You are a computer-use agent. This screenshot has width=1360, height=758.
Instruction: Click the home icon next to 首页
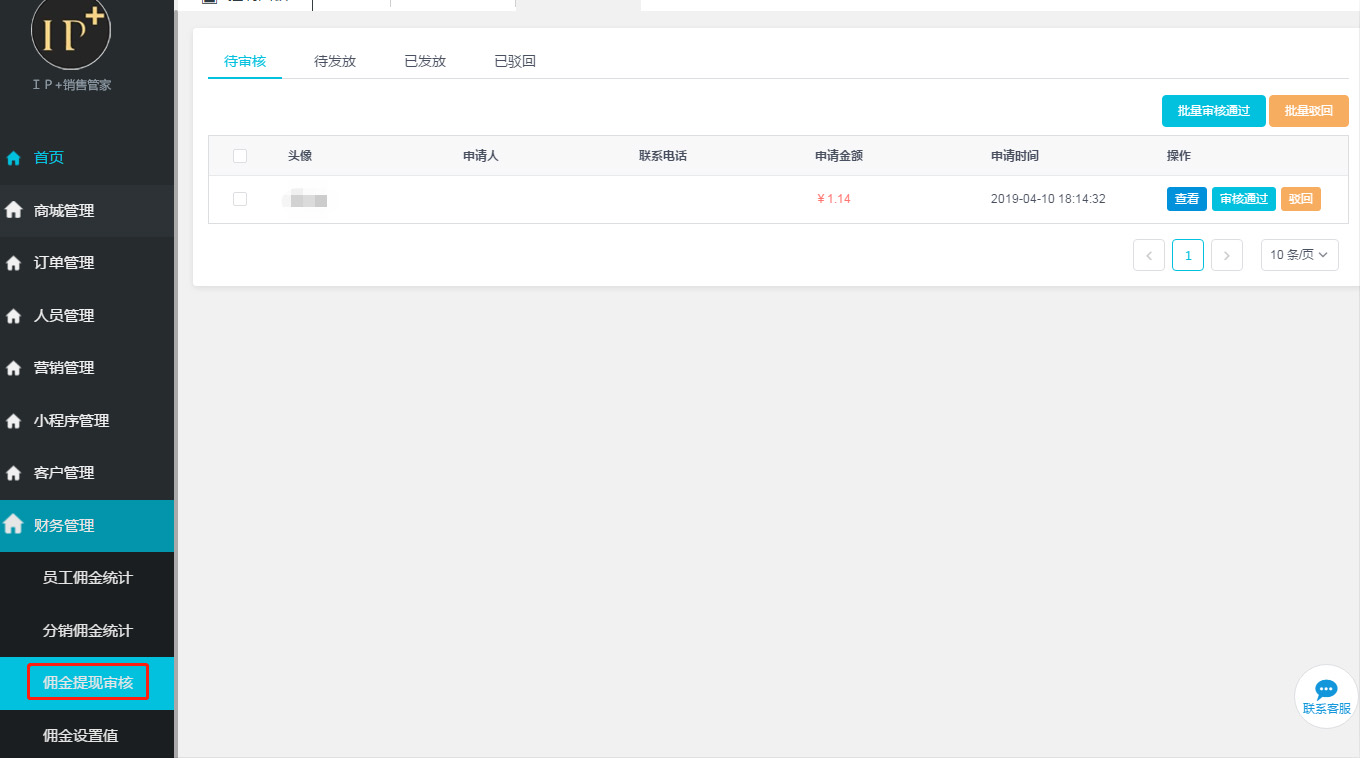pos(14,158)
